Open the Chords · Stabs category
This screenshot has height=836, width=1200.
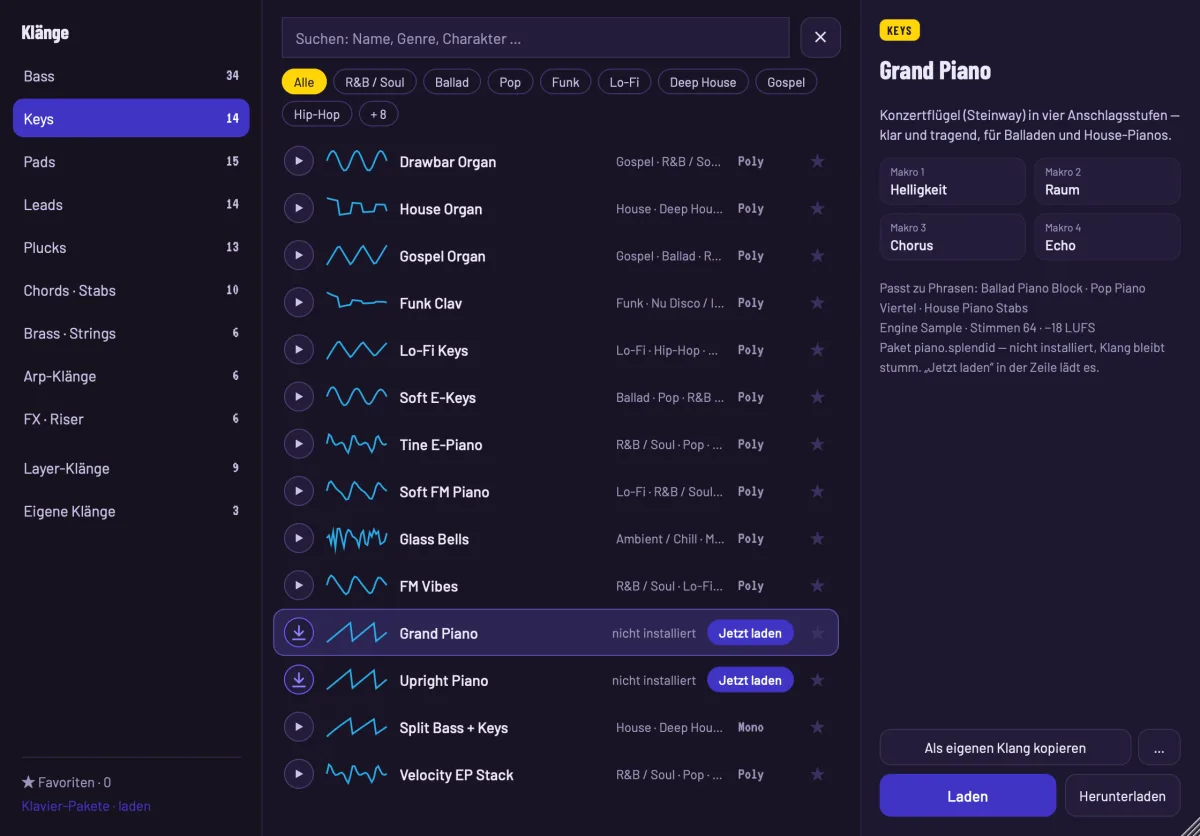click(131, 290)
